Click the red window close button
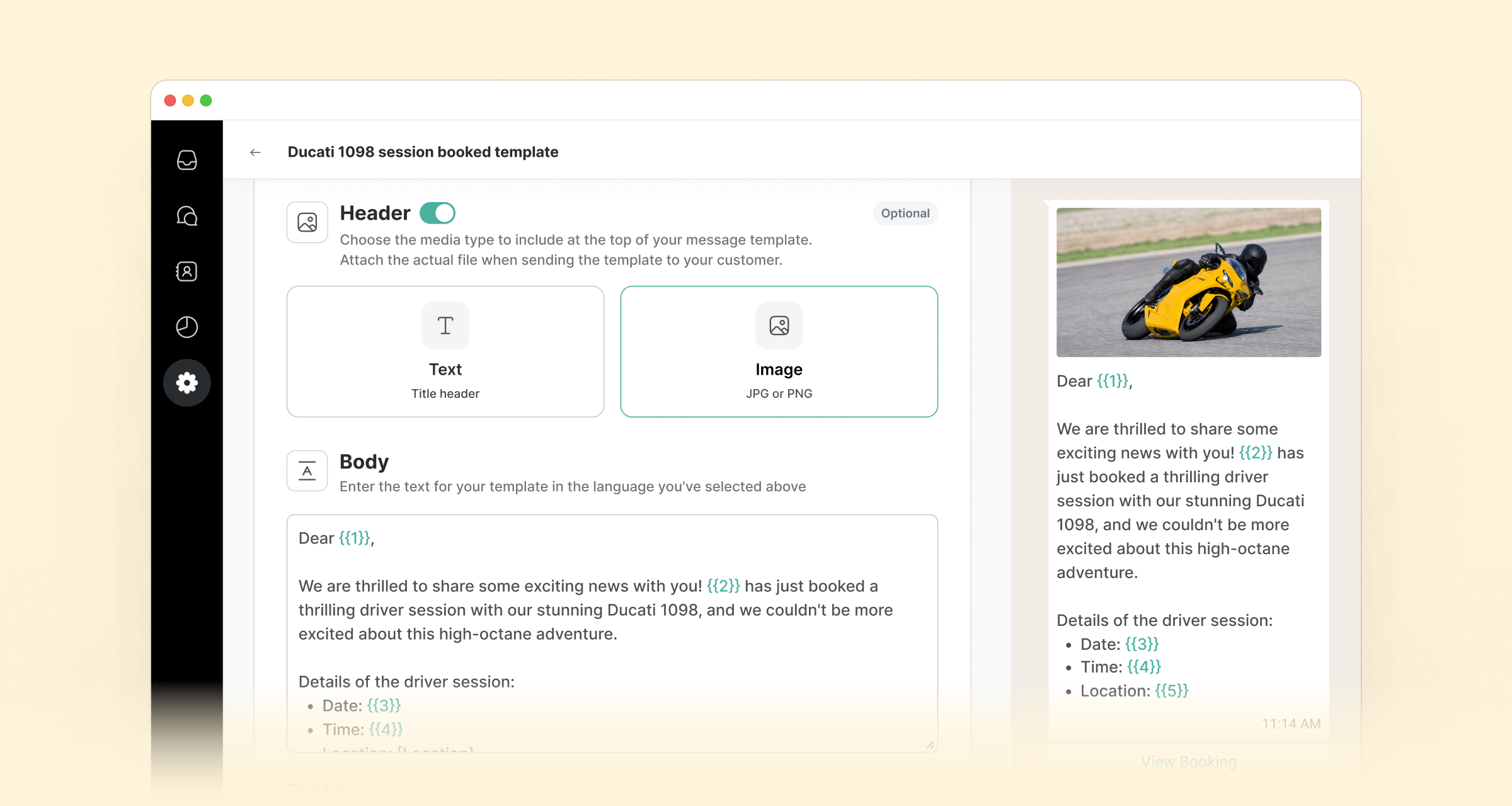The height and width of the screenshot is (806, 1512). [170, 101]
